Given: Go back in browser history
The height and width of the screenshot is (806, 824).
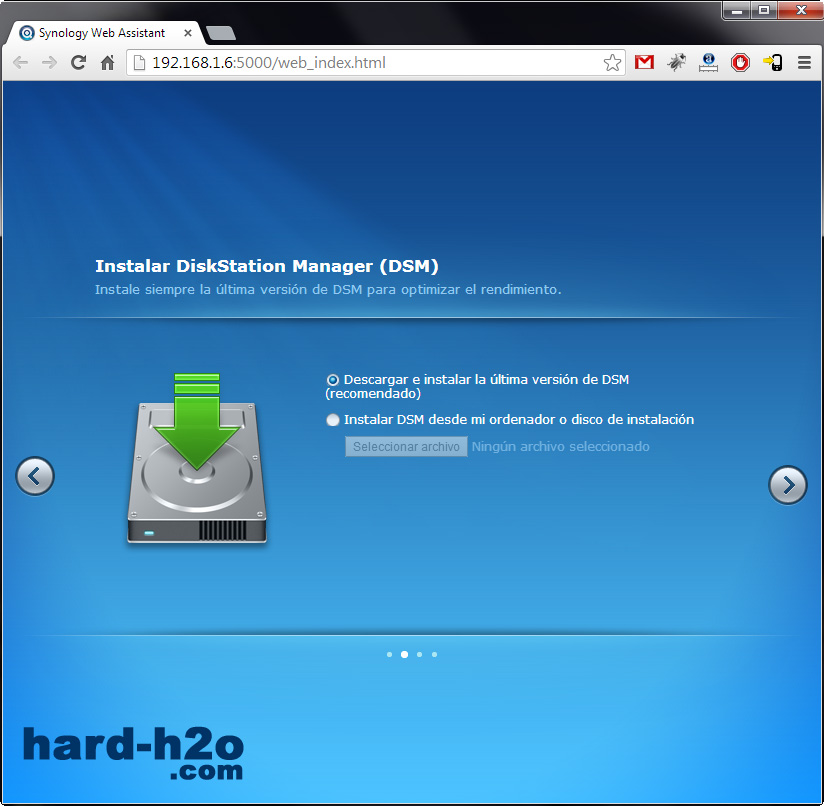Looking at the screenshot, I should [20, 63].
